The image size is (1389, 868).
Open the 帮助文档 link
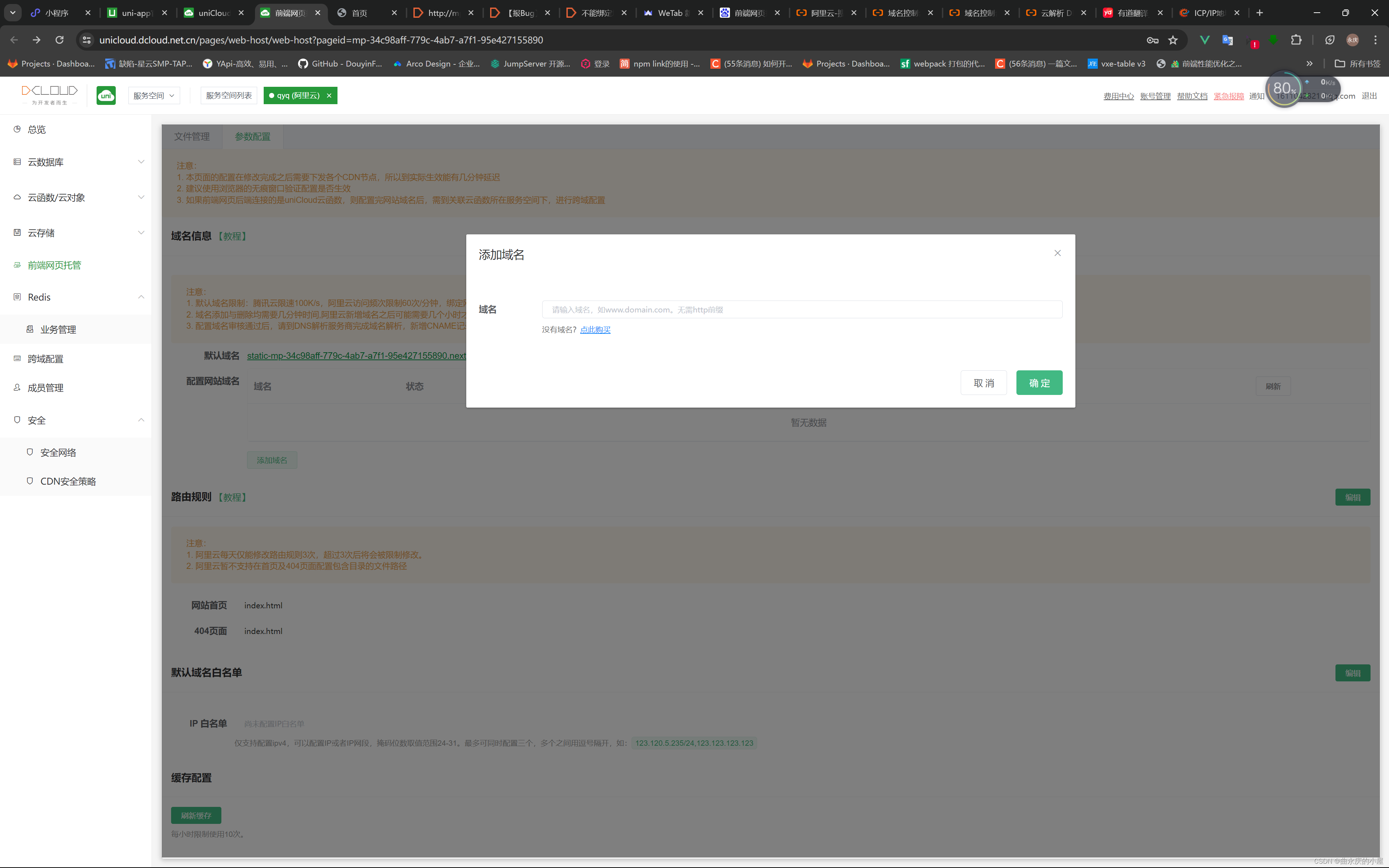(1192, 96)
